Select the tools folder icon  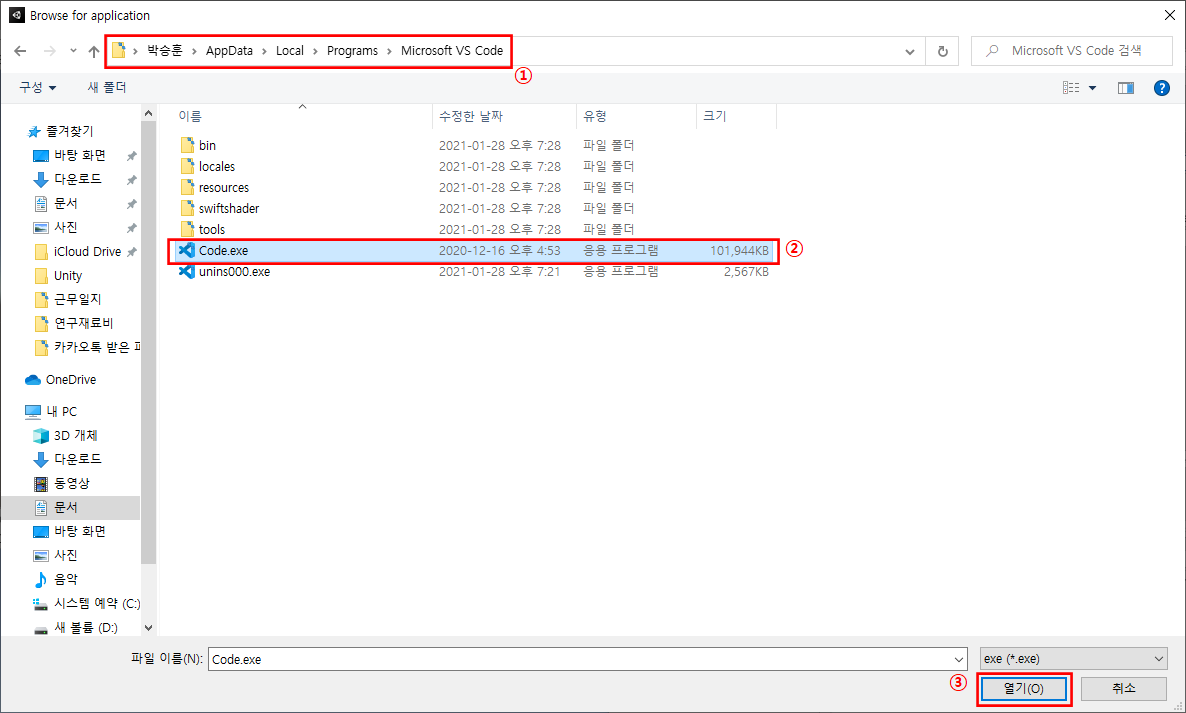pyautogui.click(x=187, y=229)
